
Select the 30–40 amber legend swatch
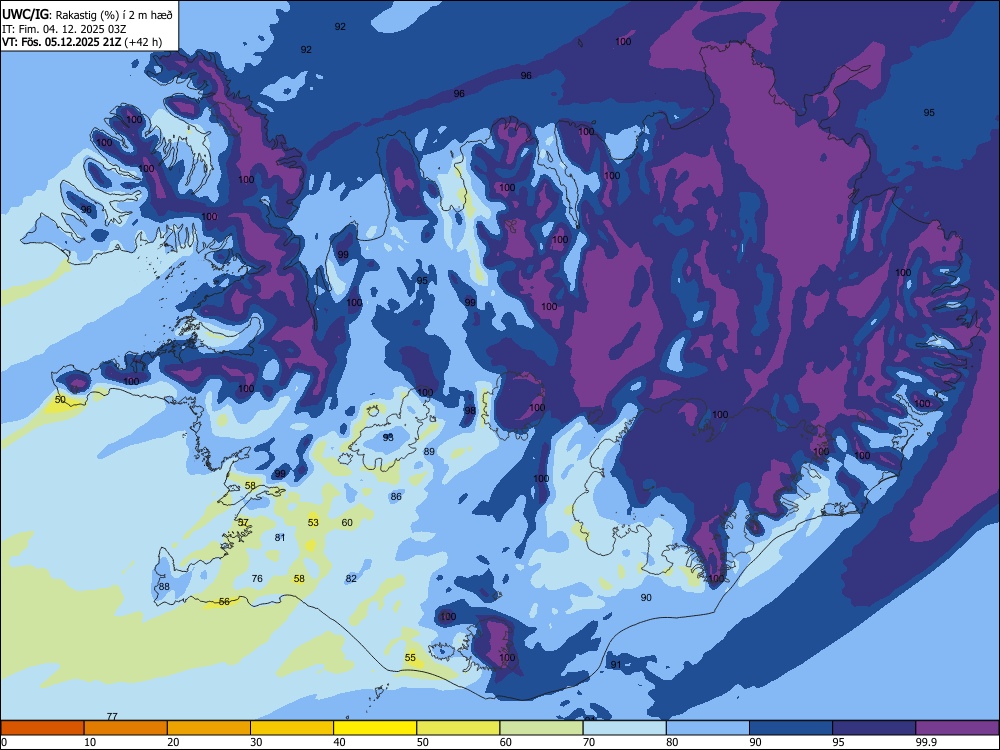(x=292, y=728)
